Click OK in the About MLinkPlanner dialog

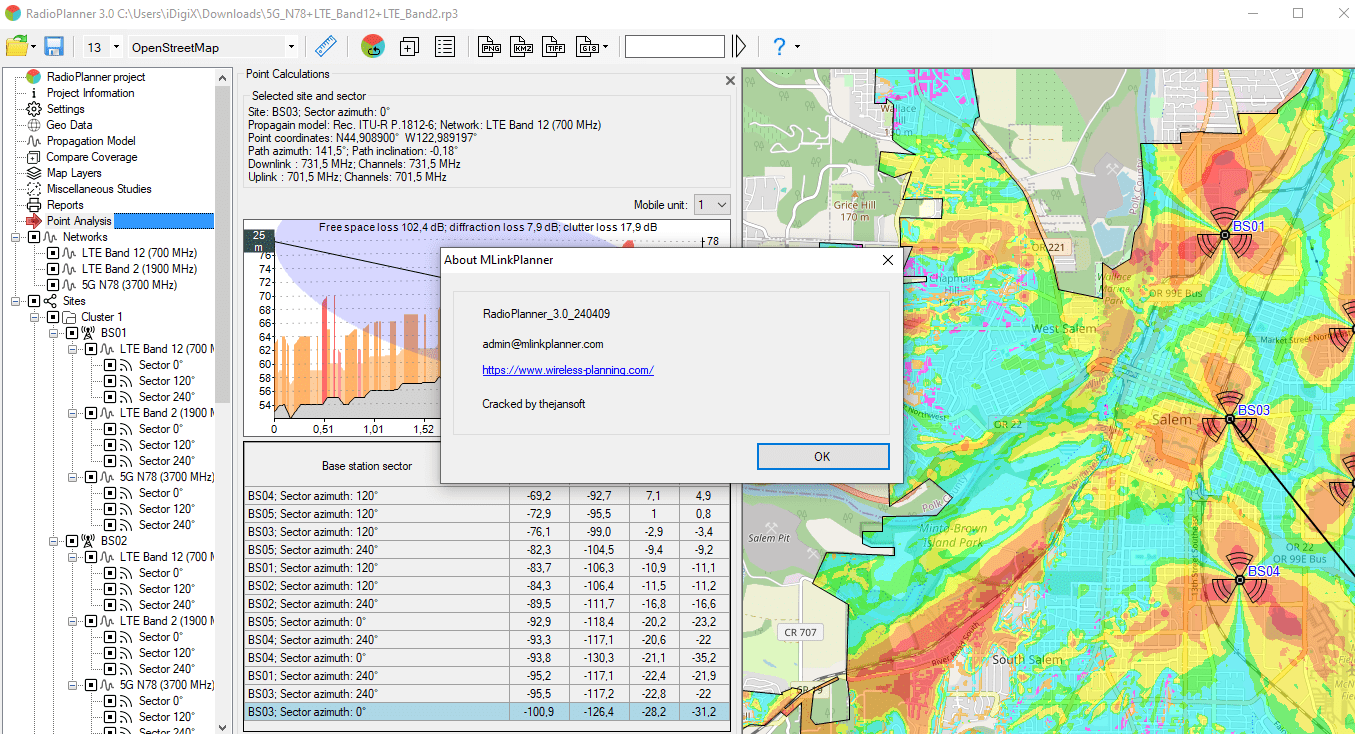point(823,456)
